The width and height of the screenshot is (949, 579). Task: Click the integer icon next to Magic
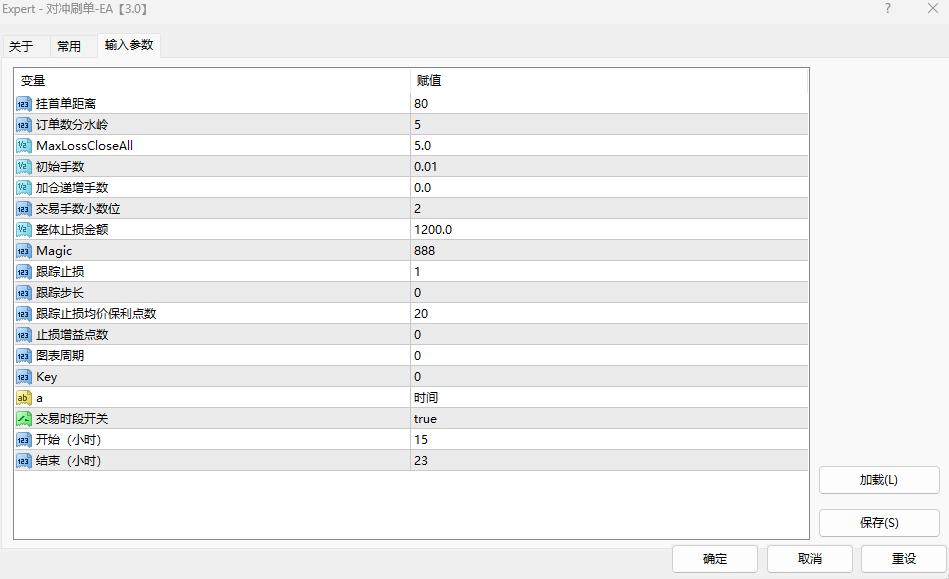point(24,251)
